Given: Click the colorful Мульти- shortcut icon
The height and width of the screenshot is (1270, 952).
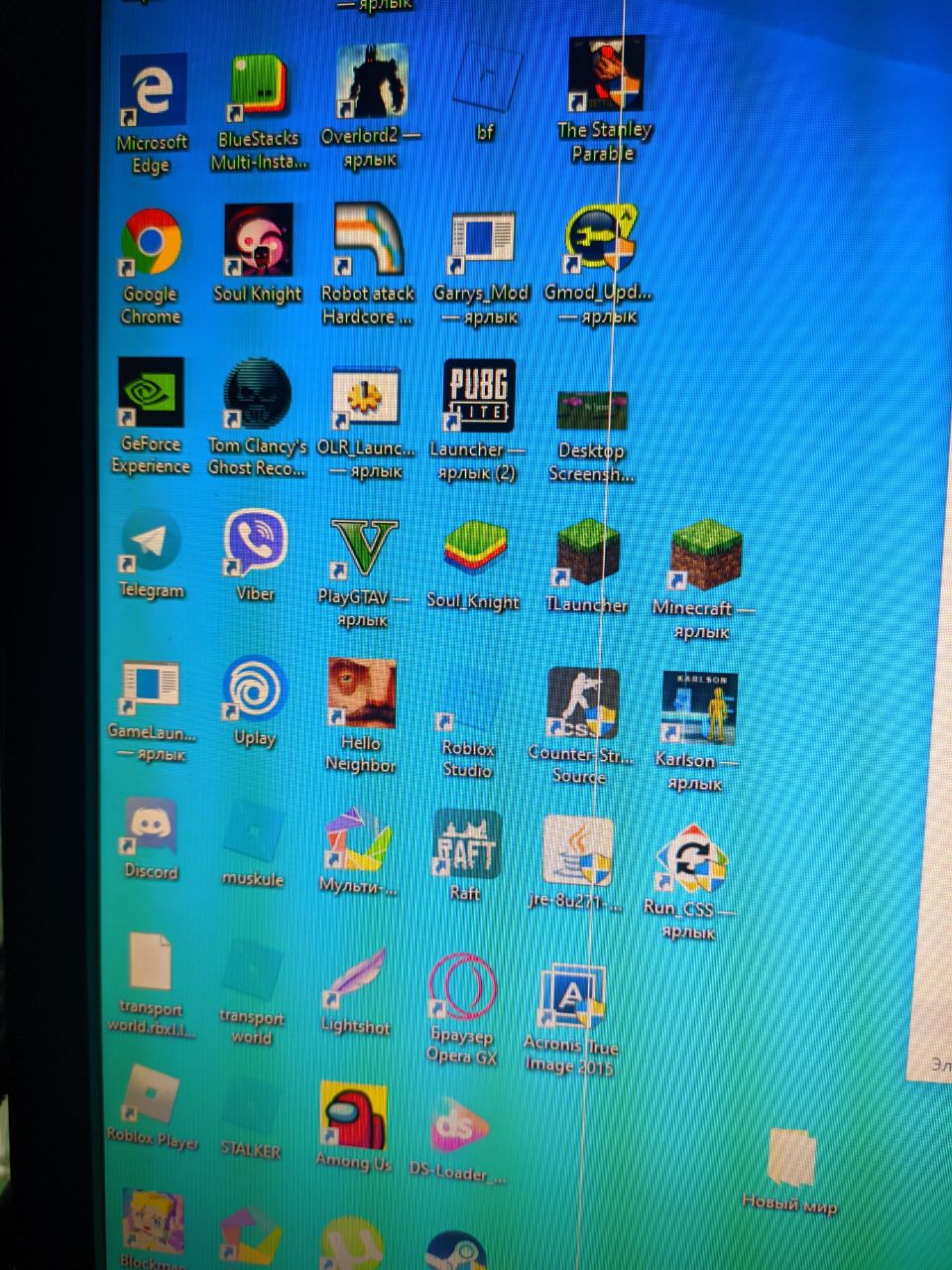Looking at the screenshot, I should [x=358, y=840].
